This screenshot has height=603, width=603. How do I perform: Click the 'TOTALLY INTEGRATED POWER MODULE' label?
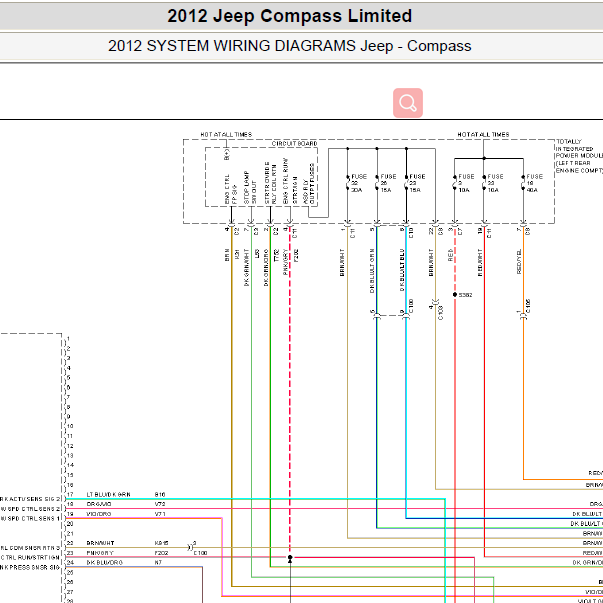coord(579,156)
